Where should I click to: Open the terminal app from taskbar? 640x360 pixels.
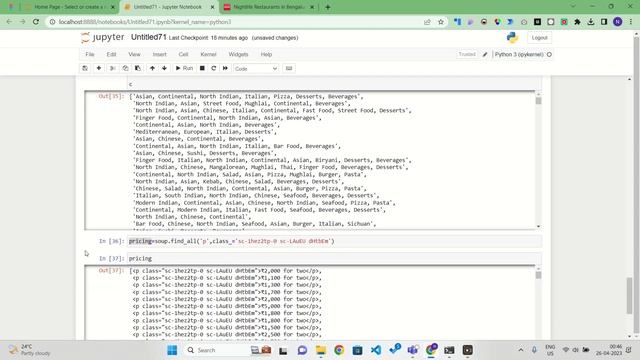point(449,350)
